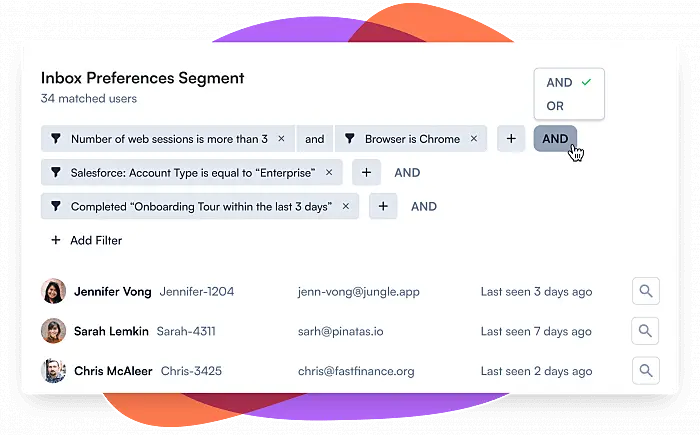Remove the Browser is Chrome filter
Viewport: 700px width, 435px height.
(473, 139)
